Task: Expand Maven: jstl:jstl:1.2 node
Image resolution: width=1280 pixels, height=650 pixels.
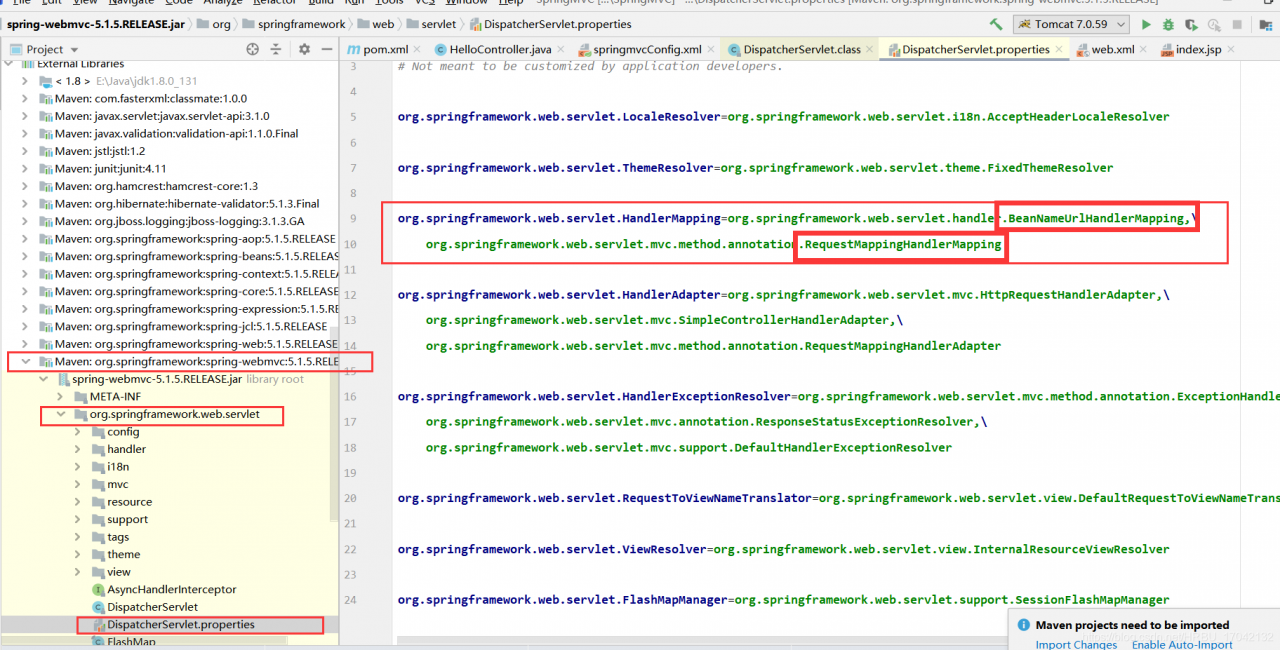Action: 25,151
